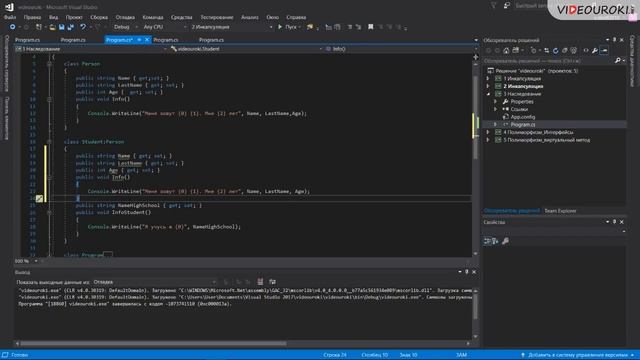640x360 pixels.
Task: Click the wrench Properties icon in Solution Explorer toolbar
Action: [595, 51]
